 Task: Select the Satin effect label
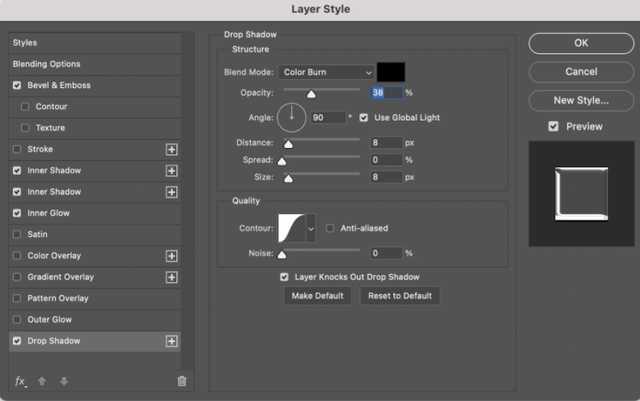(x=37, y=234)
